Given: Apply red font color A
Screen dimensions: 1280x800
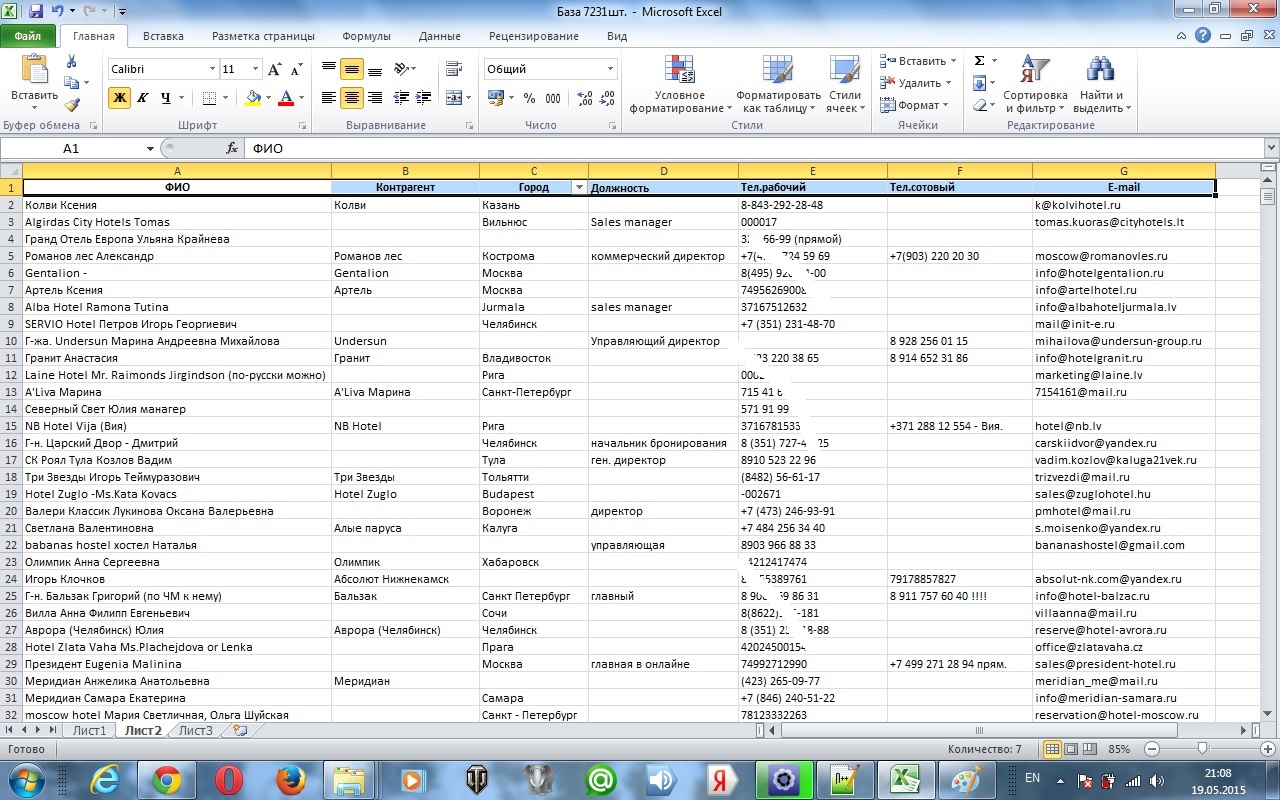Looking at the screenshot, I should (x=286, y=98).
